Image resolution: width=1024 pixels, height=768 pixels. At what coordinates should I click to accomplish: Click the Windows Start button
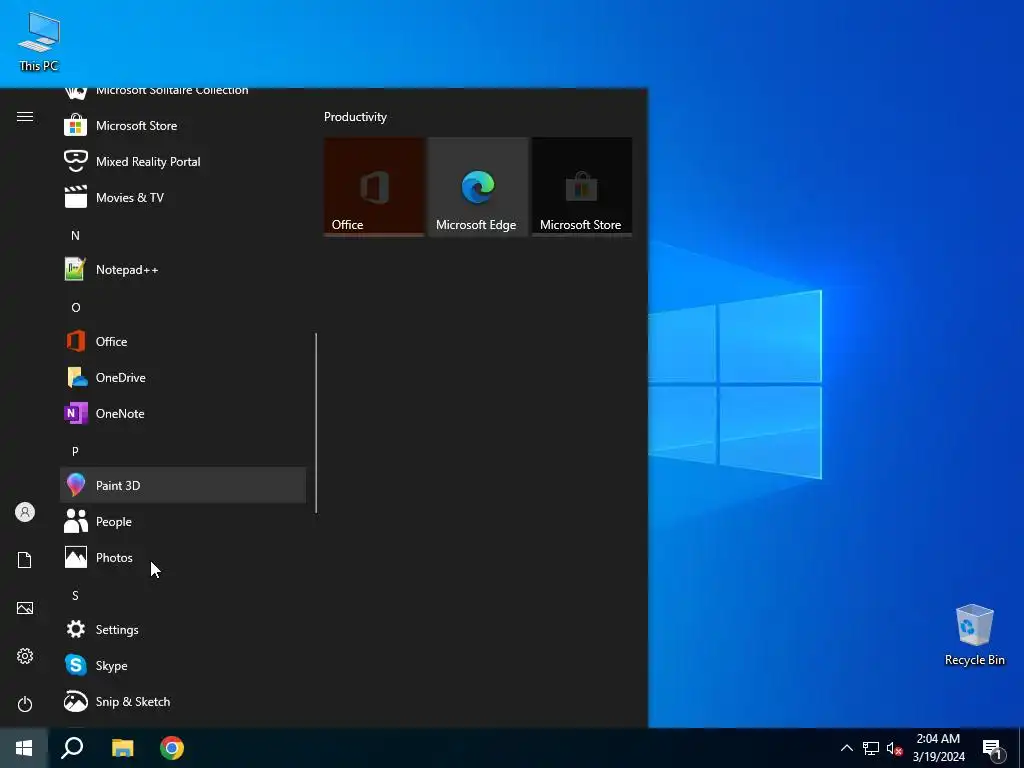(x=24, y=748)
